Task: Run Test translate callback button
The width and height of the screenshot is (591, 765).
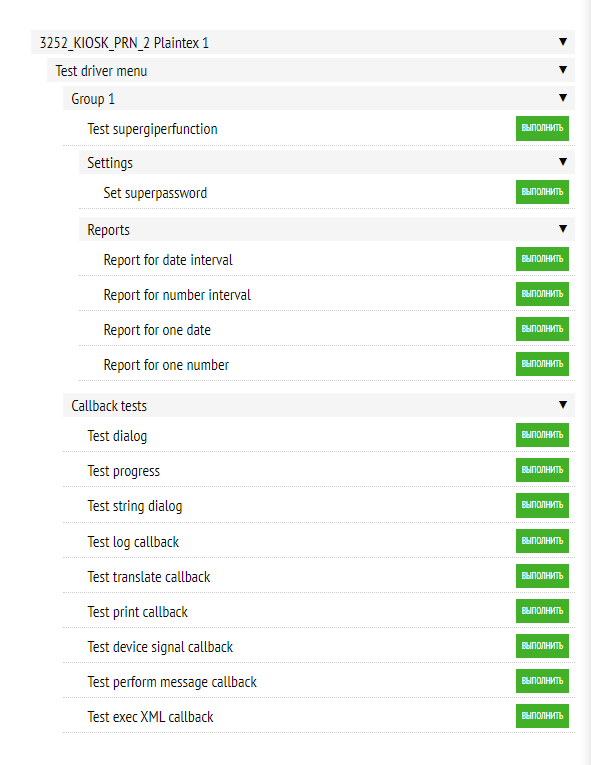Action: point(542,576)
